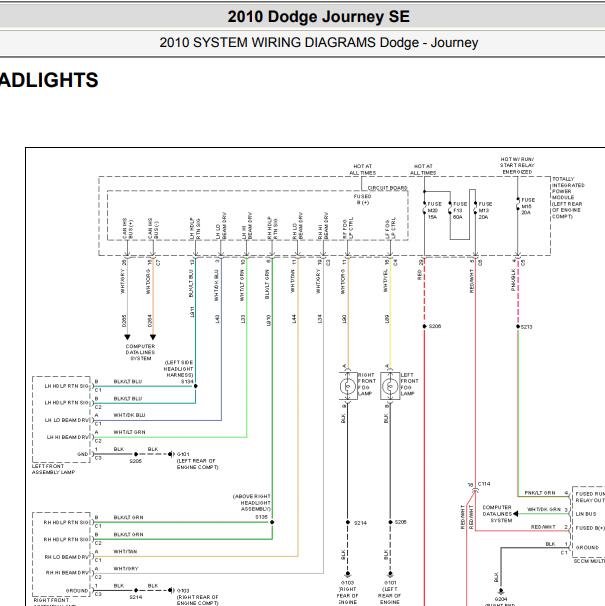Viewport: 605px width, 606px height.
Task: Click the S135 splice dot
Action: pos(272,522)
